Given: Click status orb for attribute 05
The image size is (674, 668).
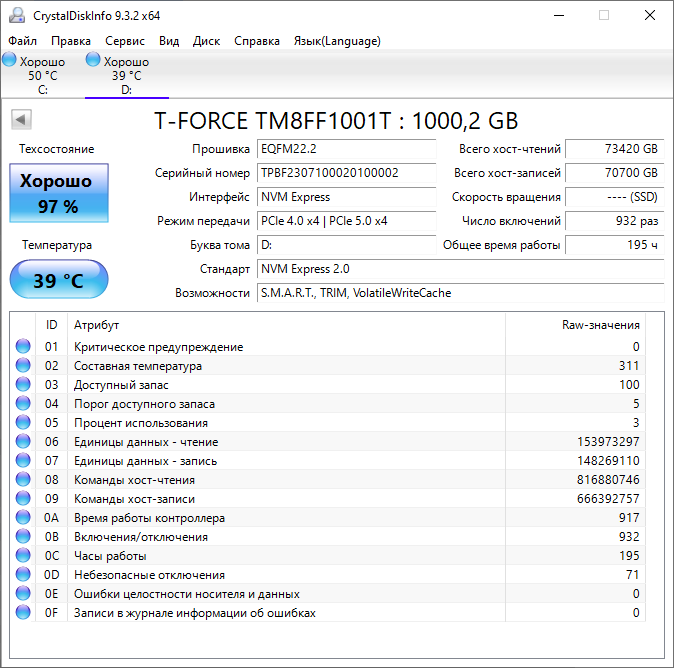Looking at the screenshot, I should [23, 423].
